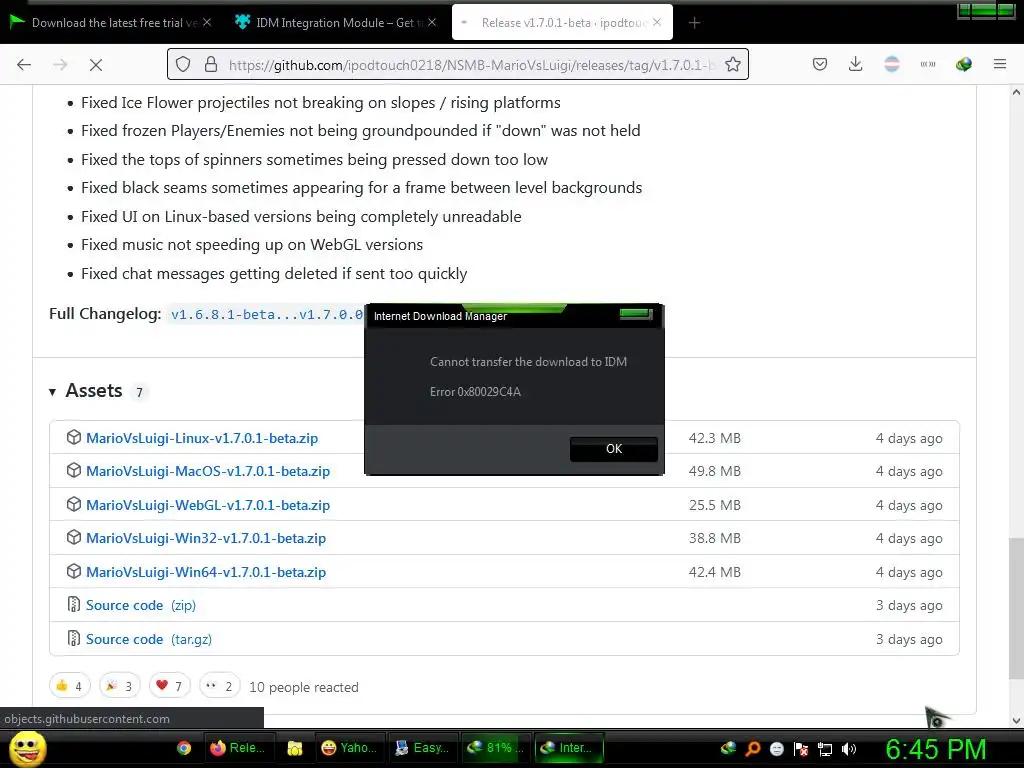The height and width of the screenshot is (768, 1024).
Task: Open the 81% IDM download window
Action: click(x=496, y=748)
